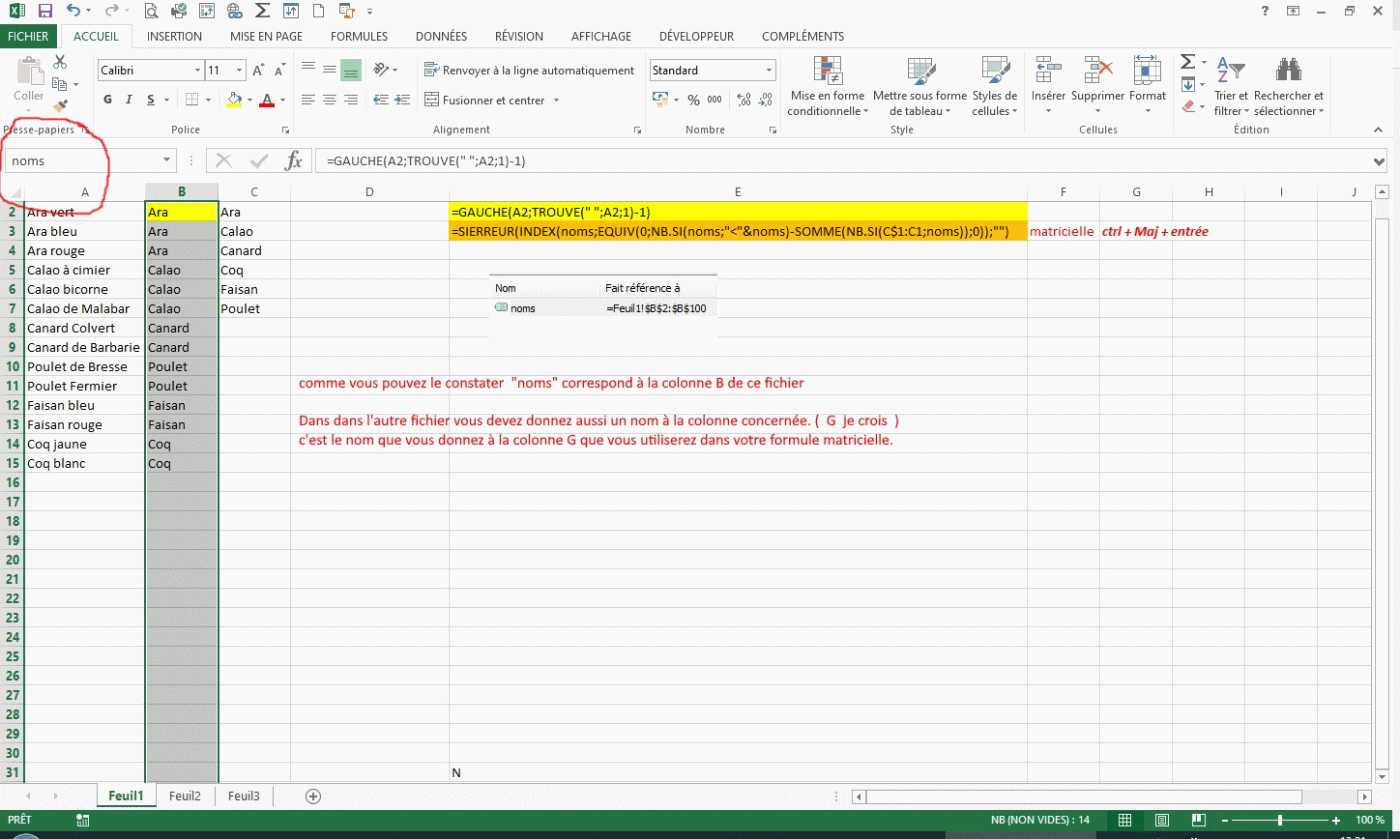
Task: Toggle italic formatting with I button
Action: click(129, 100)
